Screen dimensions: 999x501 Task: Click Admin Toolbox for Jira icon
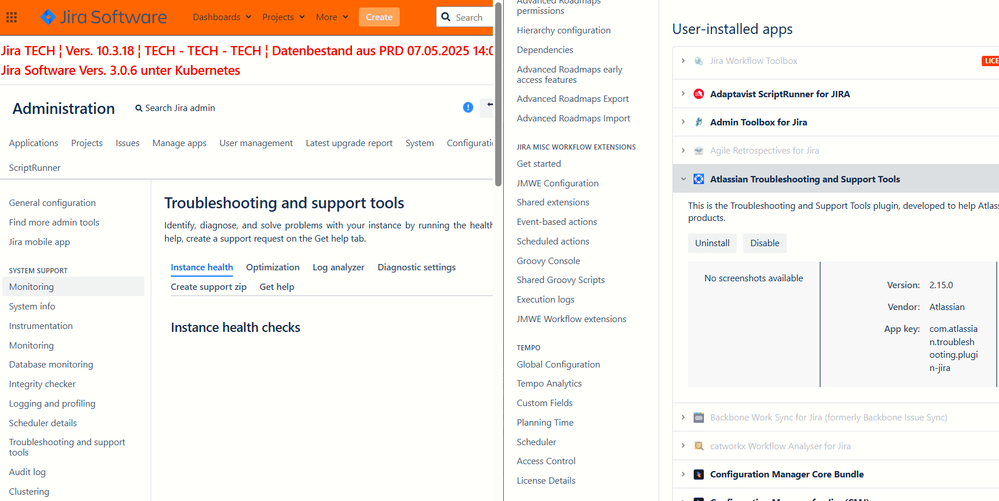click(x=699, y=122)
